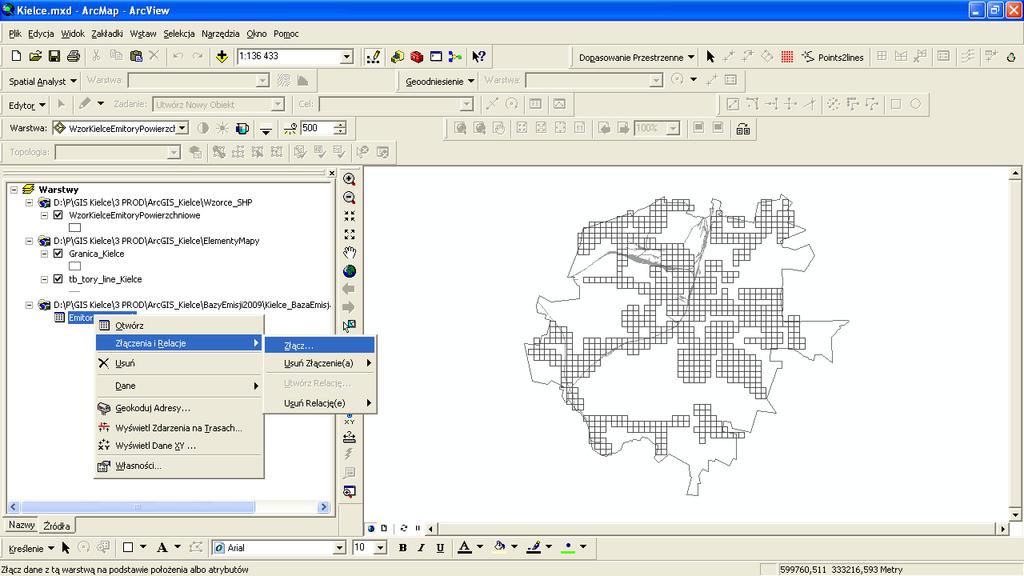Open a map with the folder icon
Screen dimensions: 1024x576
coord(35,57)
